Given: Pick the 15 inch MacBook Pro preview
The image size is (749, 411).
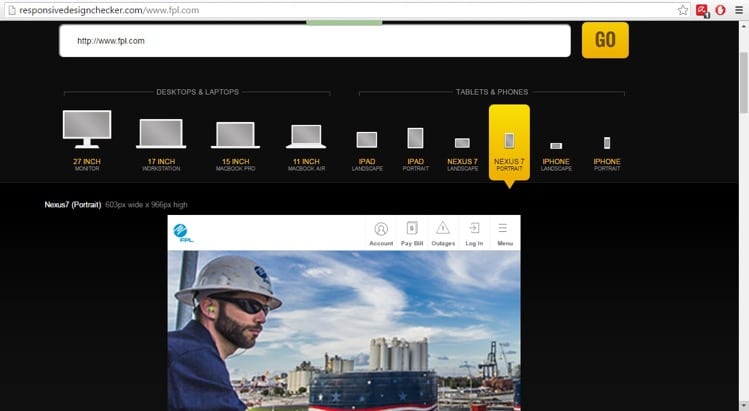Looking at the screenshot, I should click(236, 134).
